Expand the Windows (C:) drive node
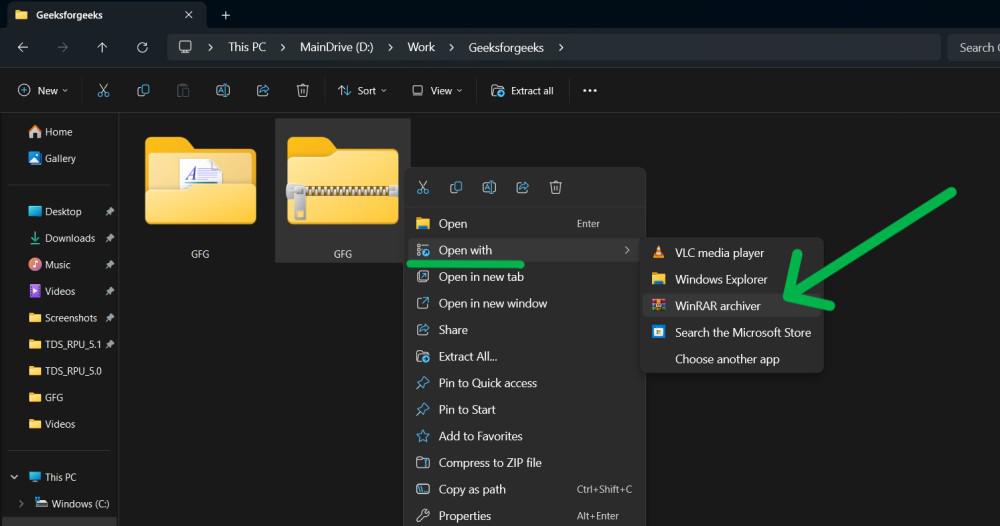1000x526 pixels. point(21,504)
